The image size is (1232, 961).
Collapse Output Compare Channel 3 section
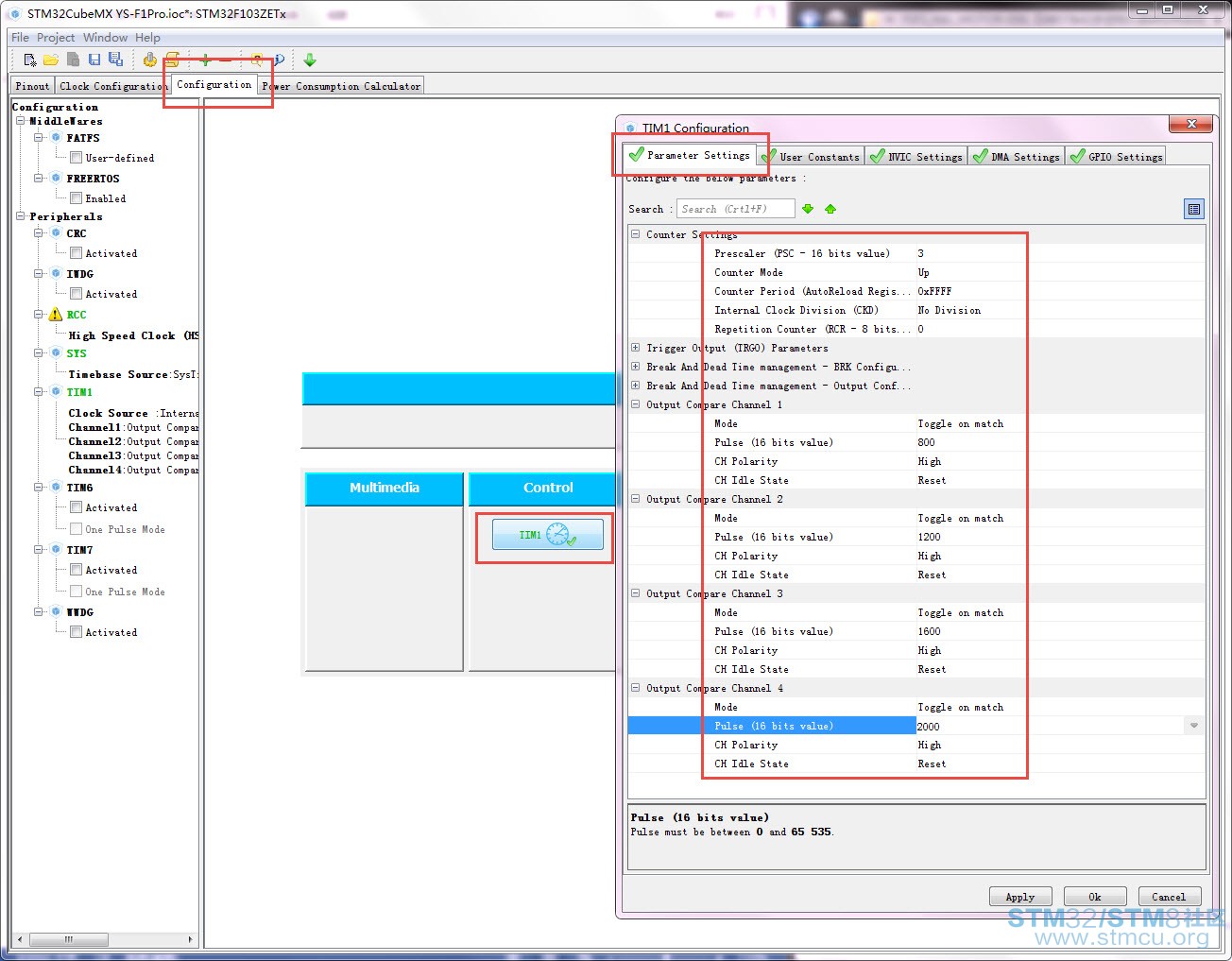coord(636,593)
